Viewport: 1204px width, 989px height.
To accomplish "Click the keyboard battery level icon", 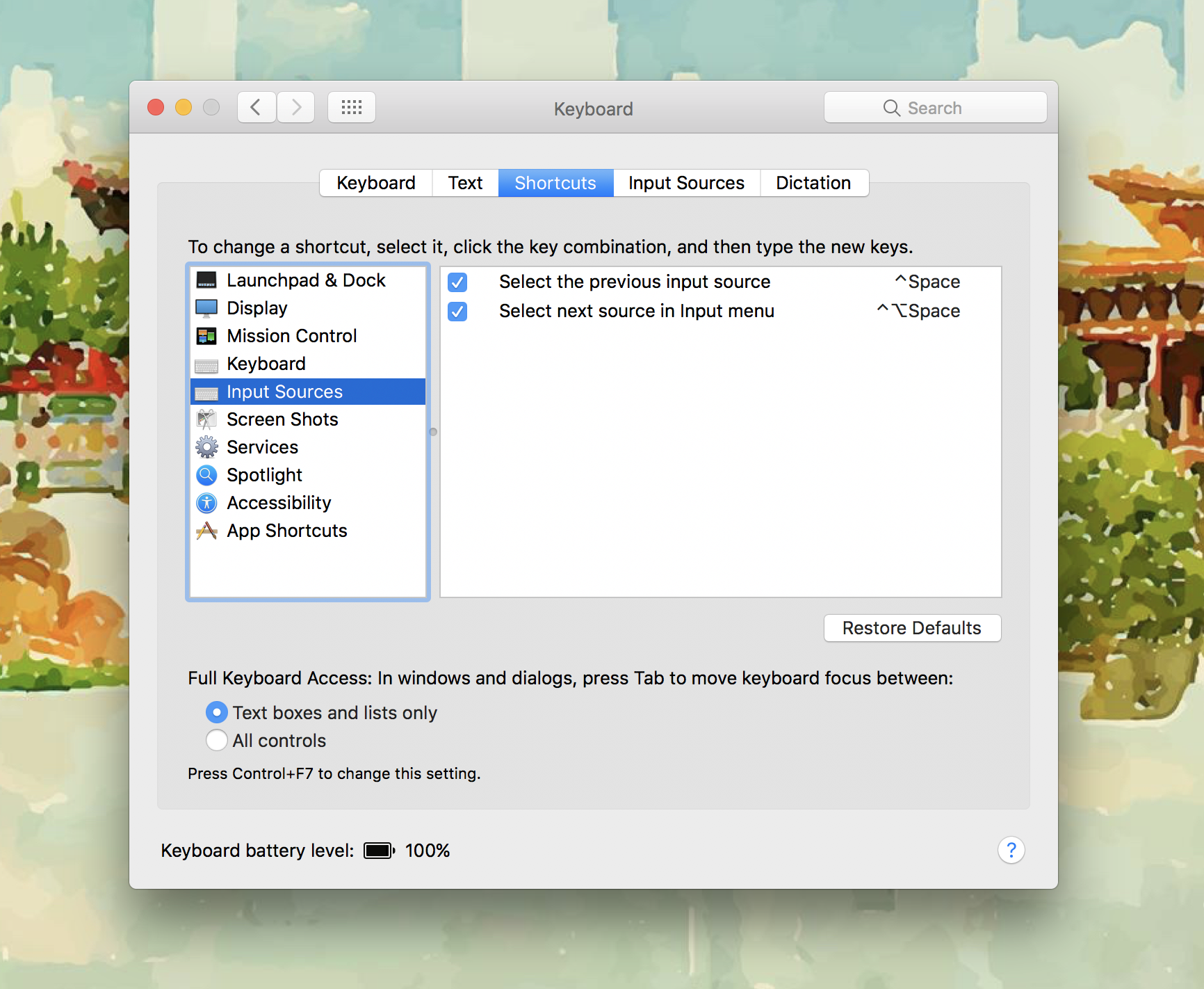I will coord(379,851).
